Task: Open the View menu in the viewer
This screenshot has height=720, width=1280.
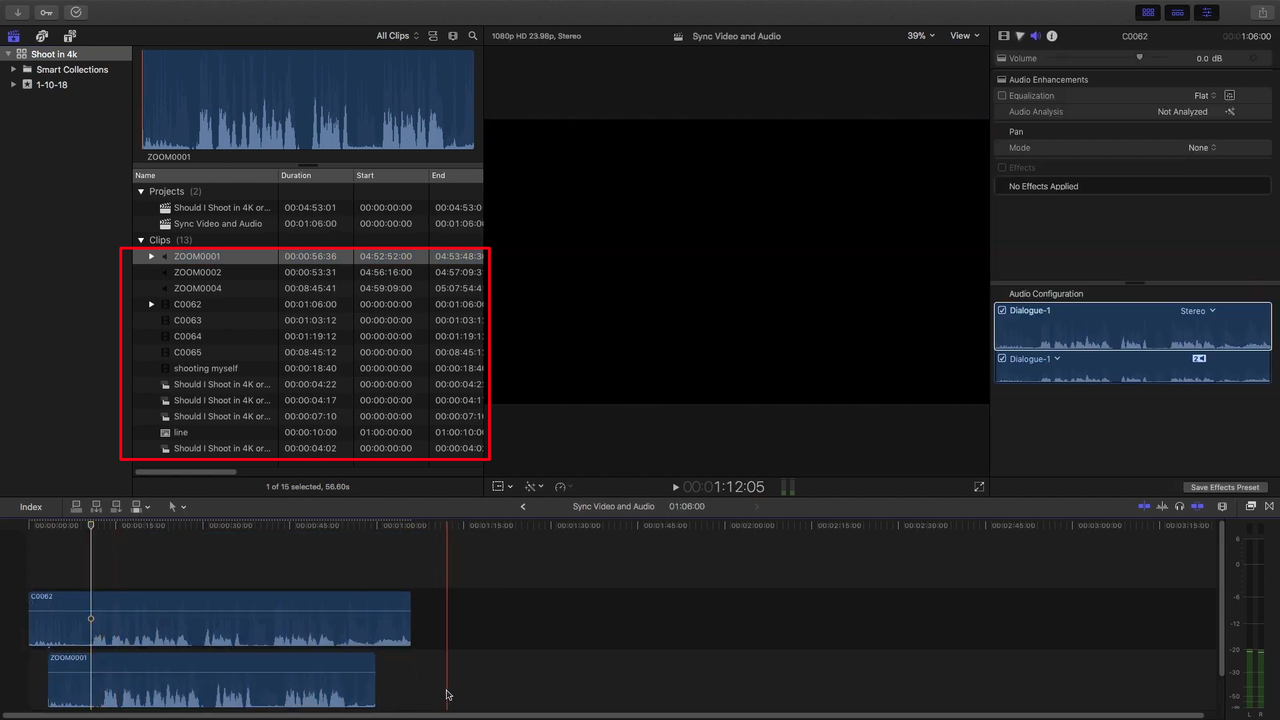Action: pyautogui.click(x=961, y=35)
